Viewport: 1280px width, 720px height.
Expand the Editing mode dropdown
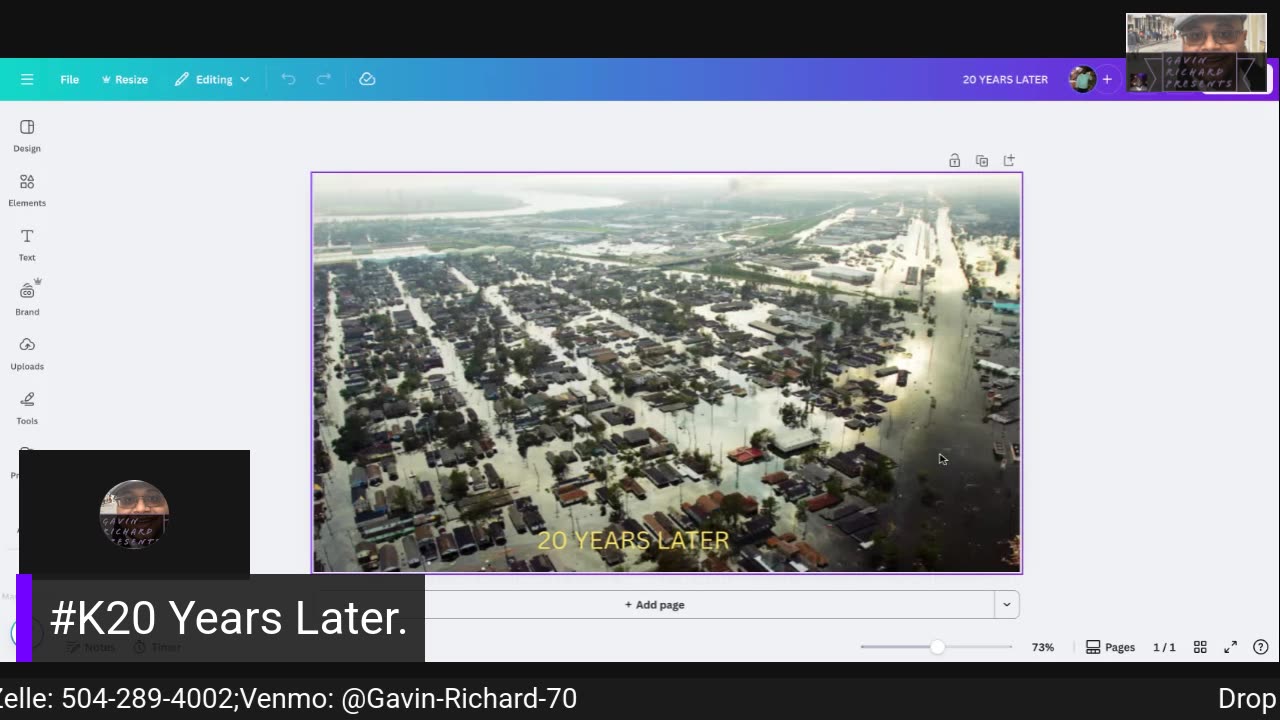[212, 79]
